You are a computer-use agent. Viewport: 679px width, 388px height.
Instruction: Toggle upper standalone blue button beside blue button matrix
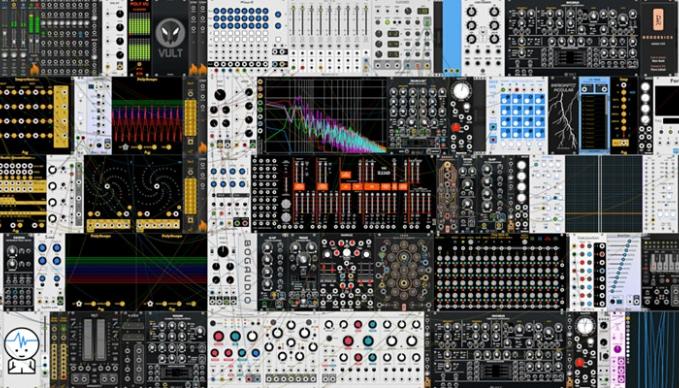(278, 14)
